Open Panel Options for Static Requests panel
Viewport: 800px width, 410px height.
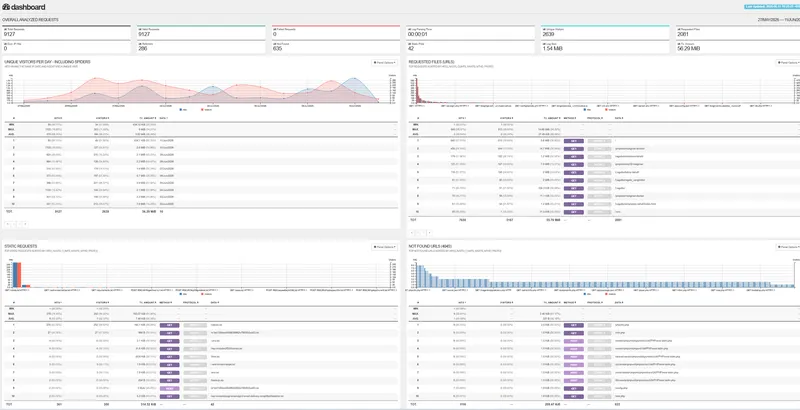coord(384,247)
